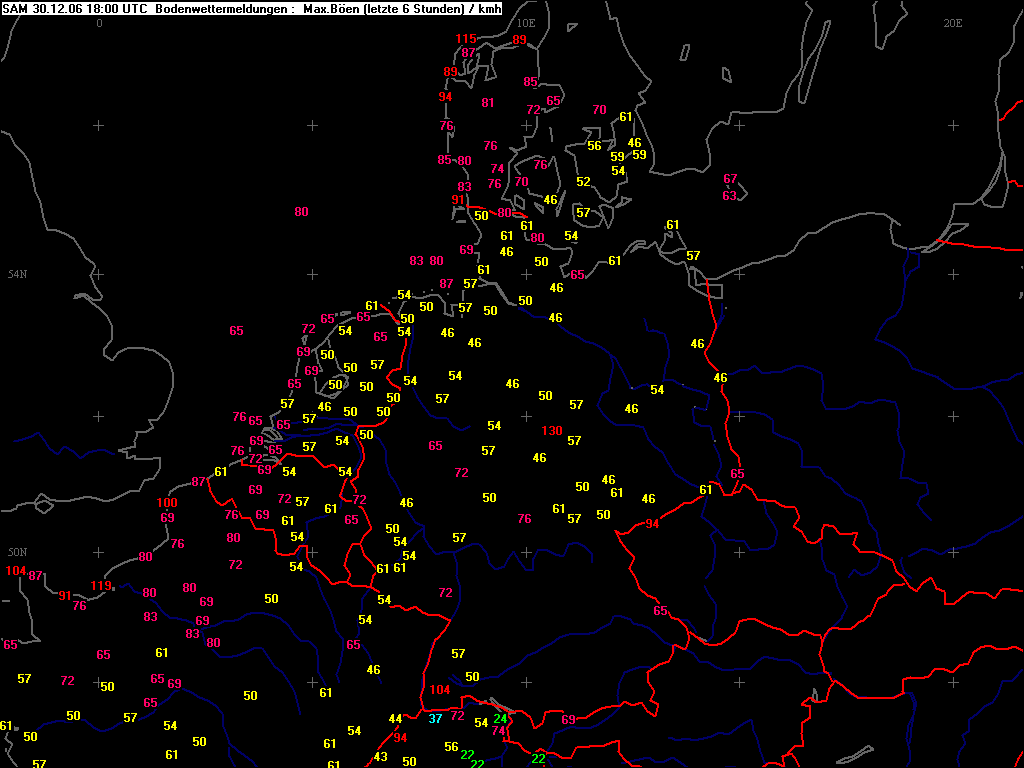Select the cyan 37 gust value

click(x=436, y=719)
